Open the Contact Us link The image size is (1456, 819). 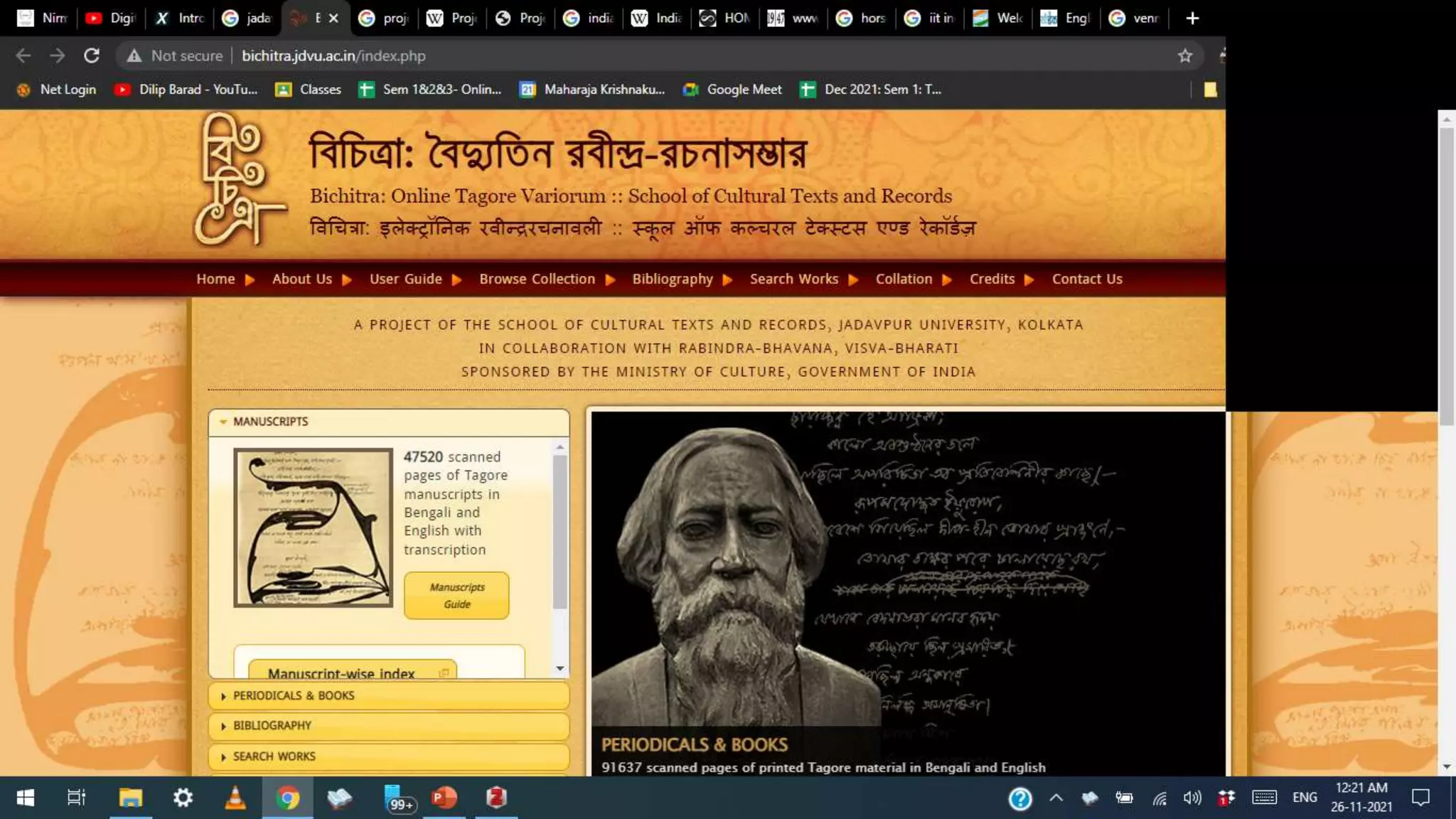point(1086,279)
